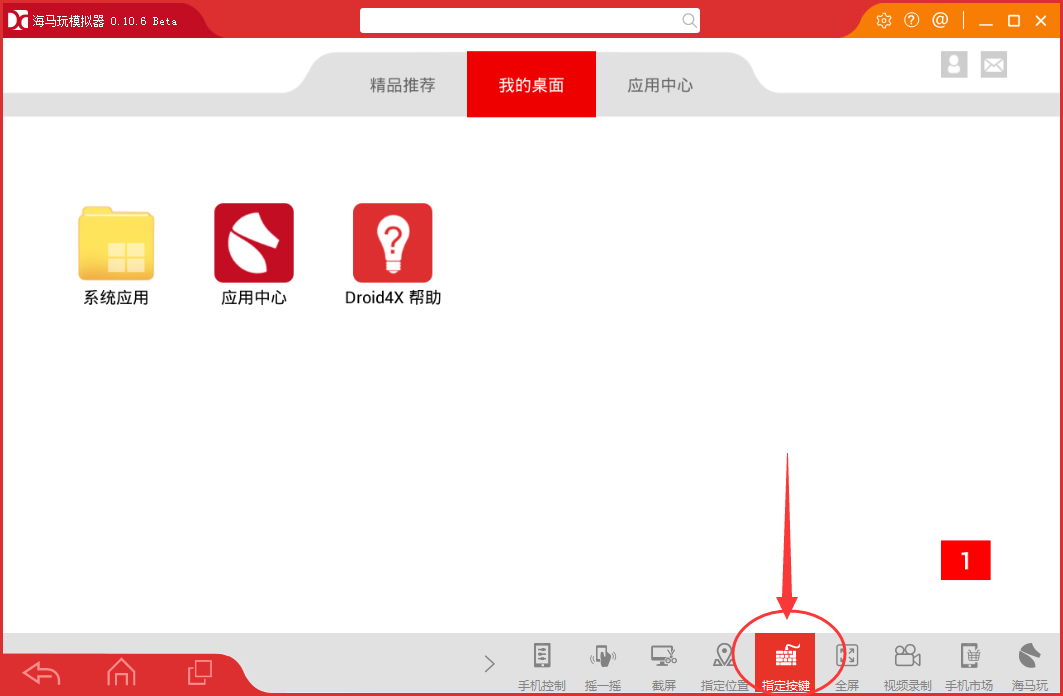Switch to the 精品推荐 tab

[x=404, y=85]
